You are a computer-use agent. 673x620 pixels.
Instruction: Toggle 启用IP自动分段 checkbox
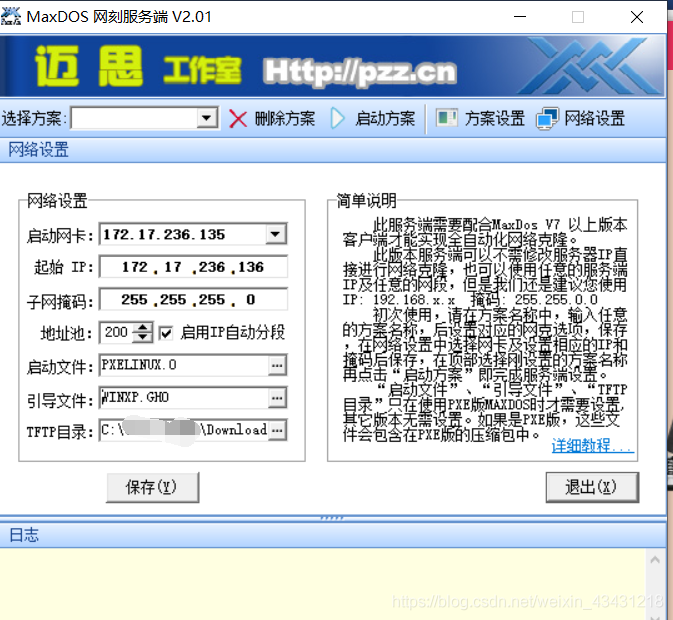point(166,333)
